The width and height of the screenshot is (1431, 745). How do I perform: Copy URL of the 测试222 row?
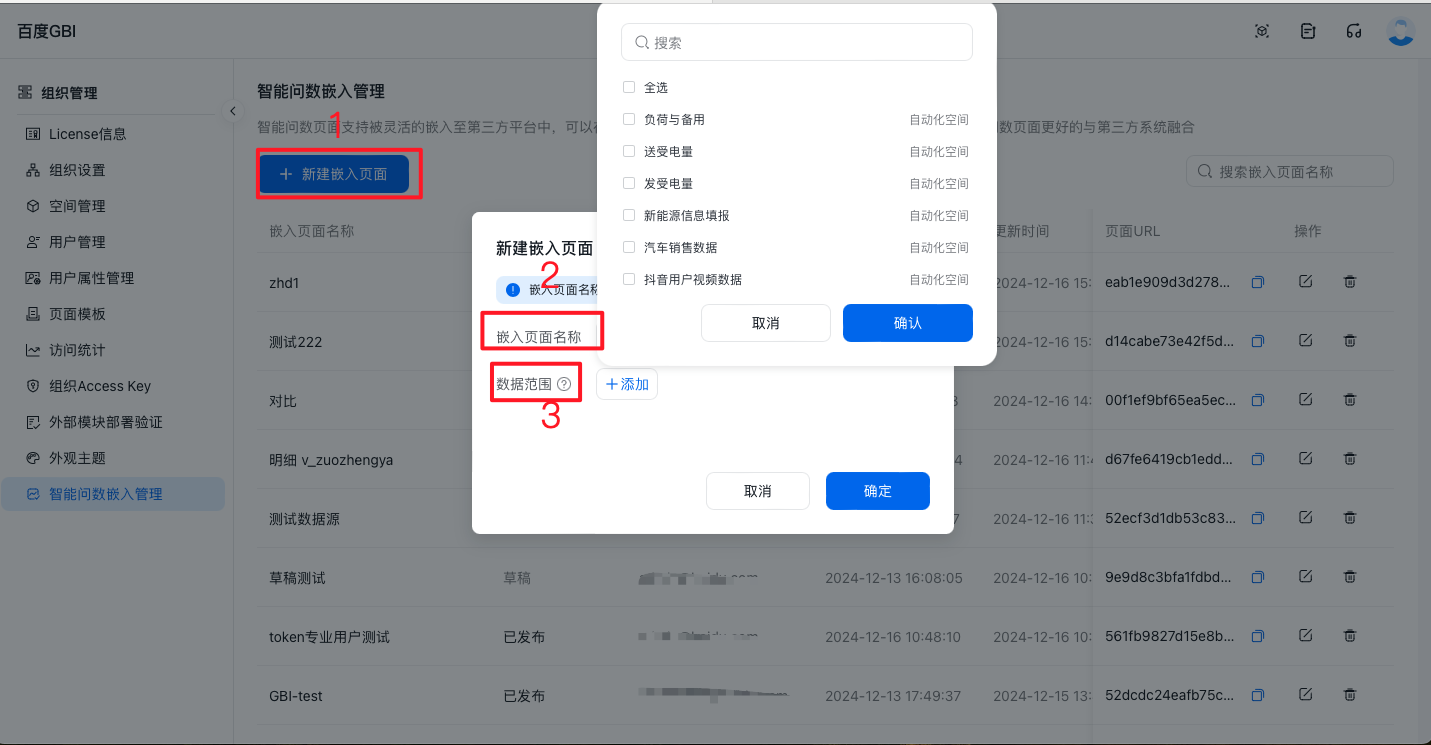click(1259, 342)
